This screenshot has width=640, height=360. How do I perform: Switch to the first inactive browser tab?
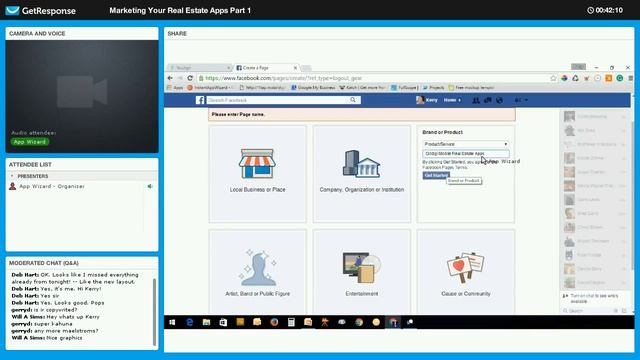[200, 68]
